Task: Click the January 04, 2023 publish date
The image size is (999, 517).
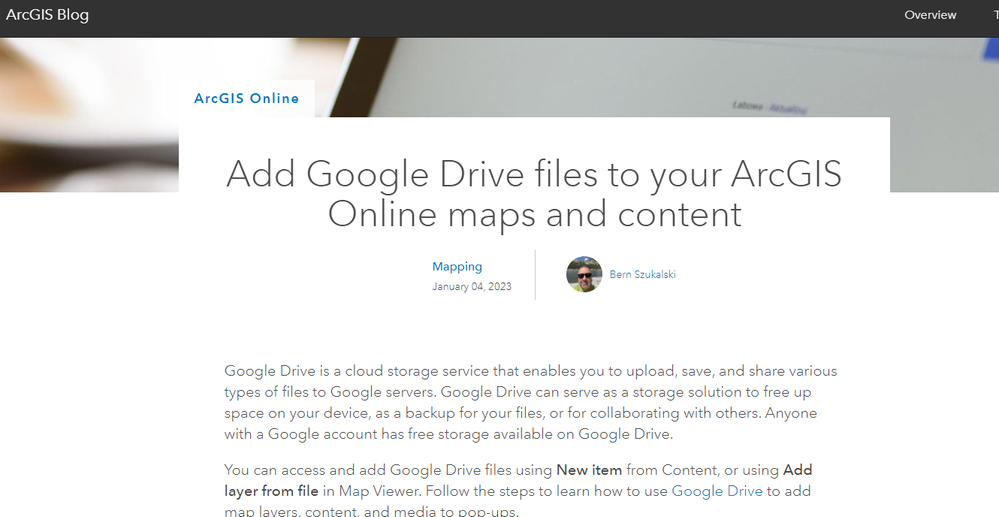Action: [x=472, y=287]
